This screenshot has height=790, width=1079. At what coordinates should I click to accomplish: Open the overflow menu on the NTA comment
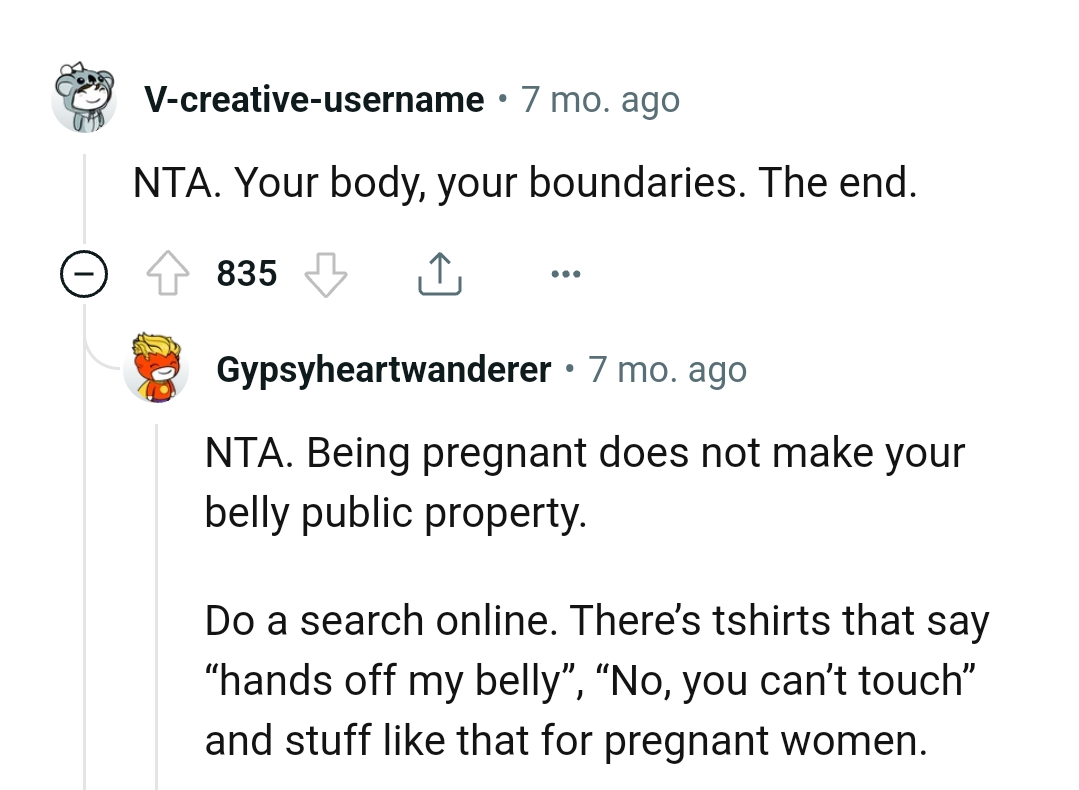(x=566, y=272)
